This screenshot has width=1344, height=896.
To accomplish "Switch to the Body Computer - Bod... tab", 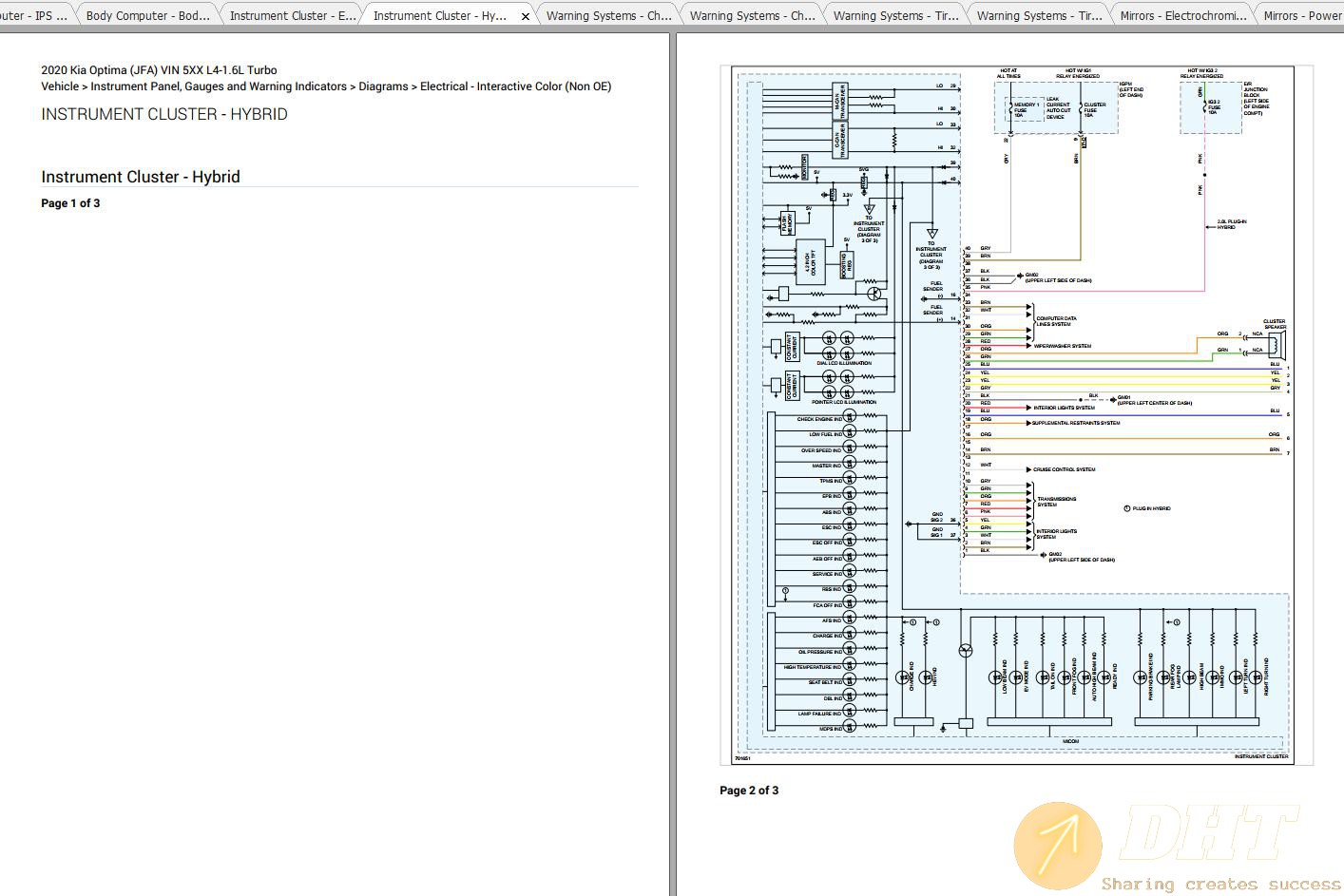I will pyautogui.click(x=147, y=15).
